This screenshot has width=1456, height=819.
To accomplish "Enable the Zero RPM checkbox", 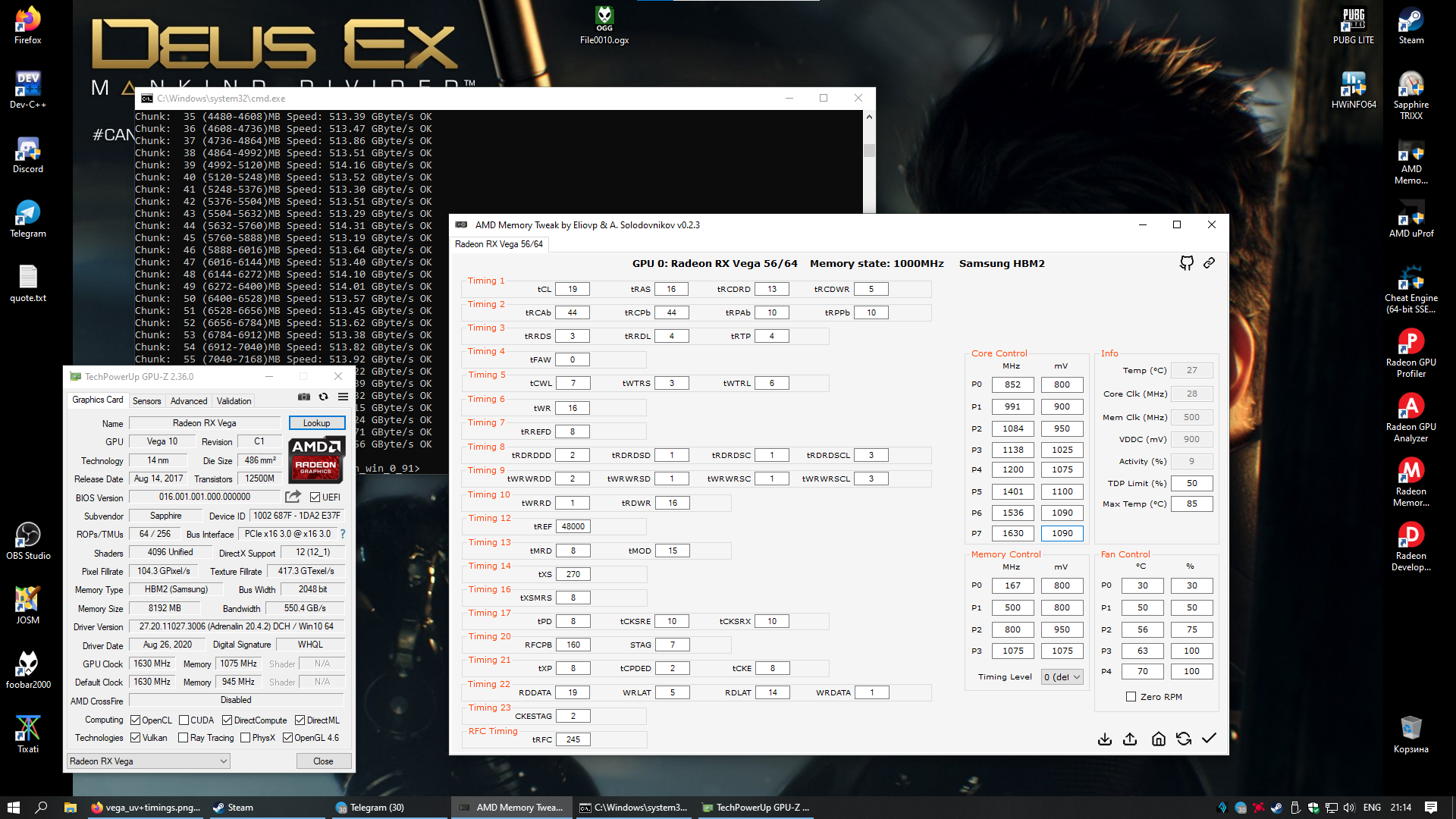I will [1131, 696].
